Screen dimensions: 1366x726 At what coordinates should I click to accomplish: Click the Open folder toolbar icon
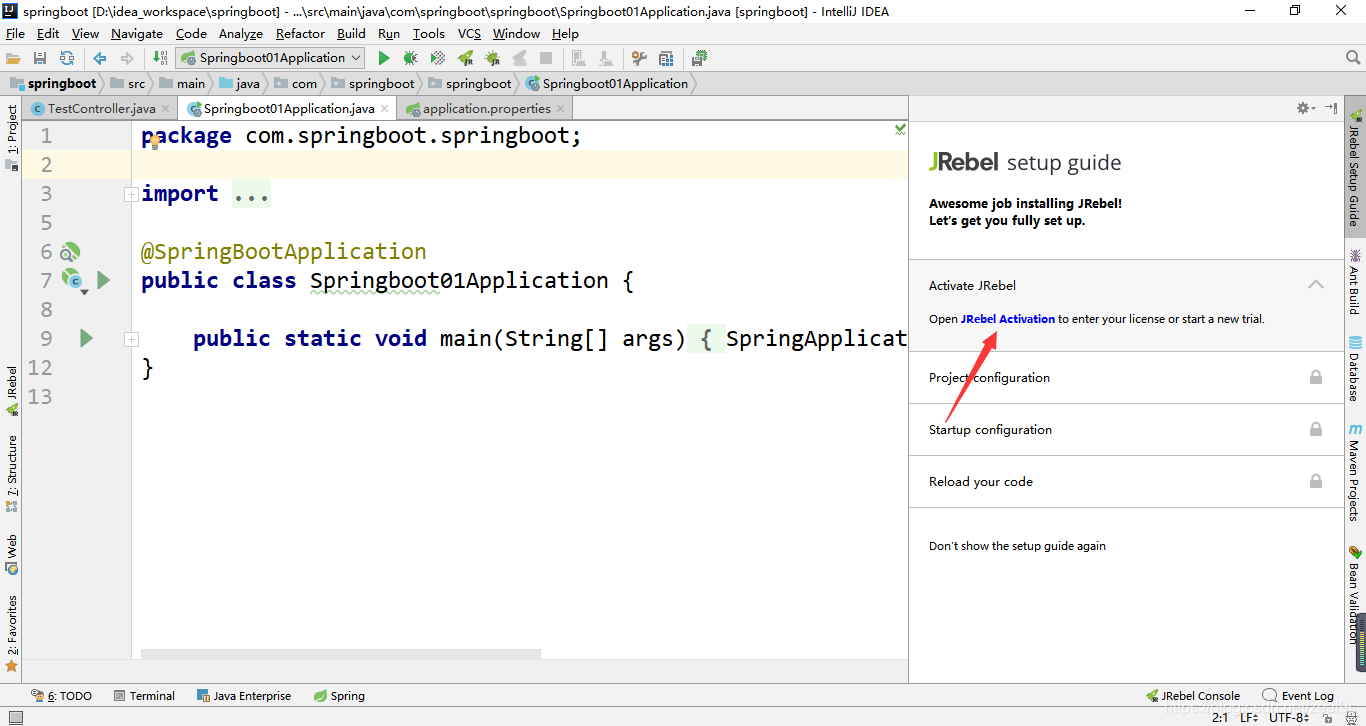(x=13, y=58)
